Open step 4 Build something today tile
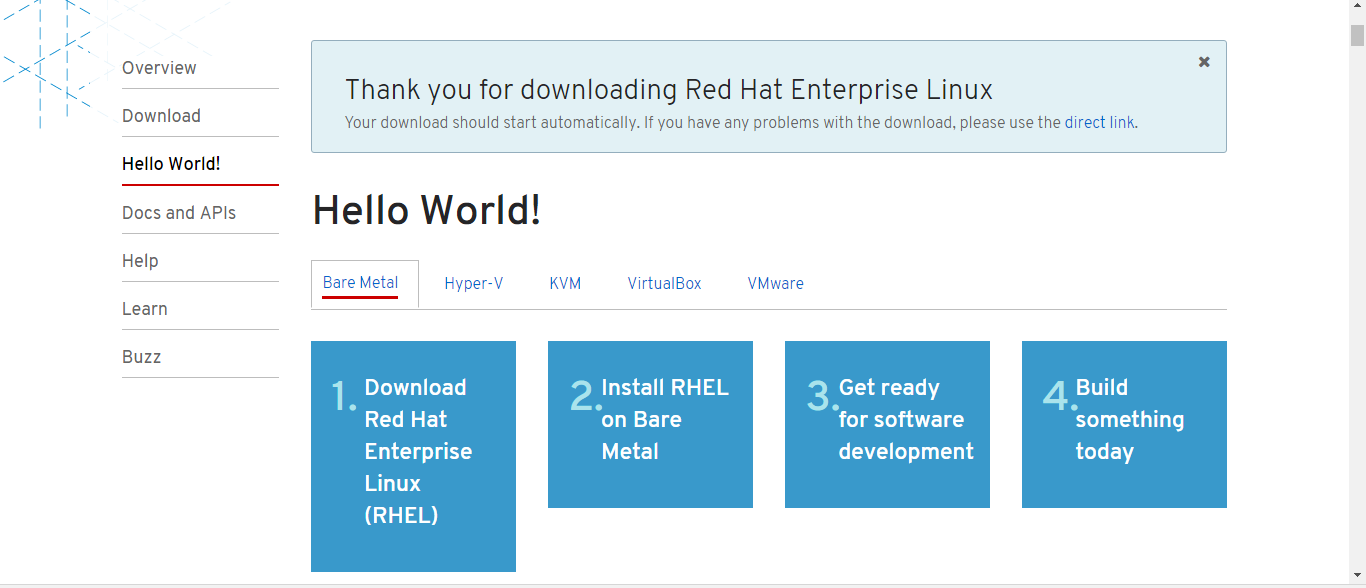1366x588 pixels. click(x=1124, y=424)
